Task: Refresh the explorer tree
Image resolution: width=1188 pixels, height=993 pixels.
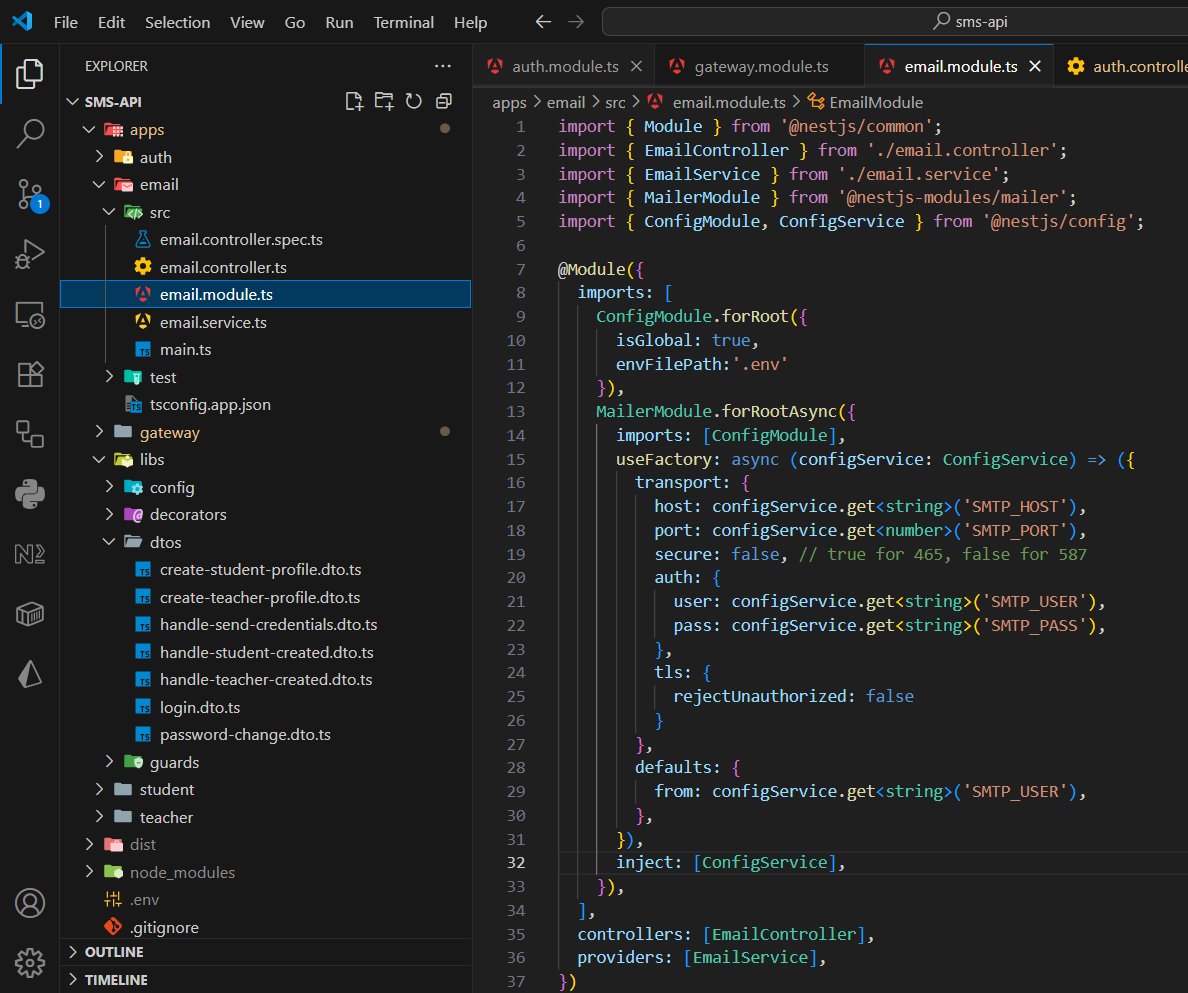Action: 414,101
